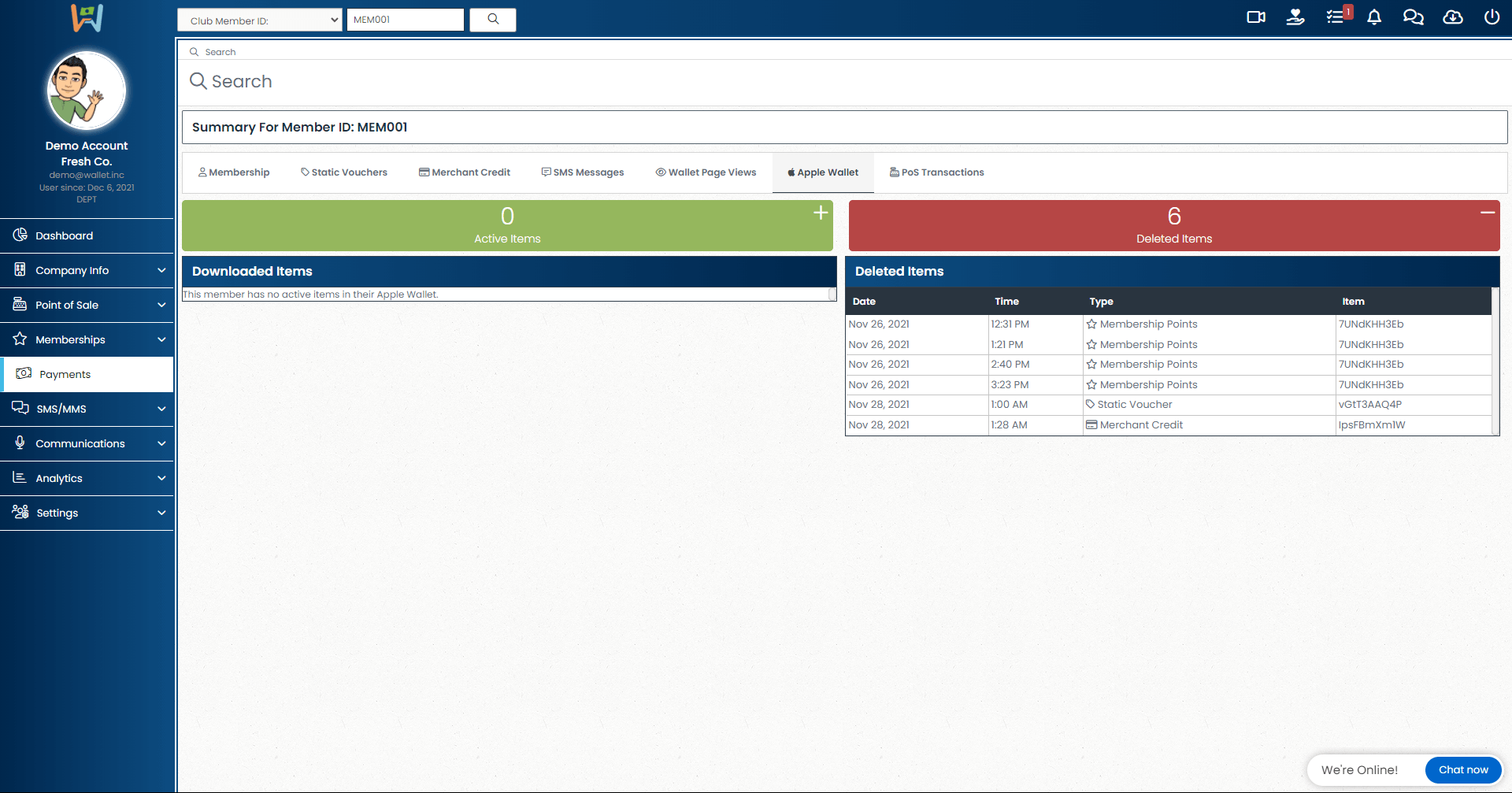Screen dimensions: 1512x793
Task: Click the video camera icon in top bar
Action: [x=1255, y=17]
